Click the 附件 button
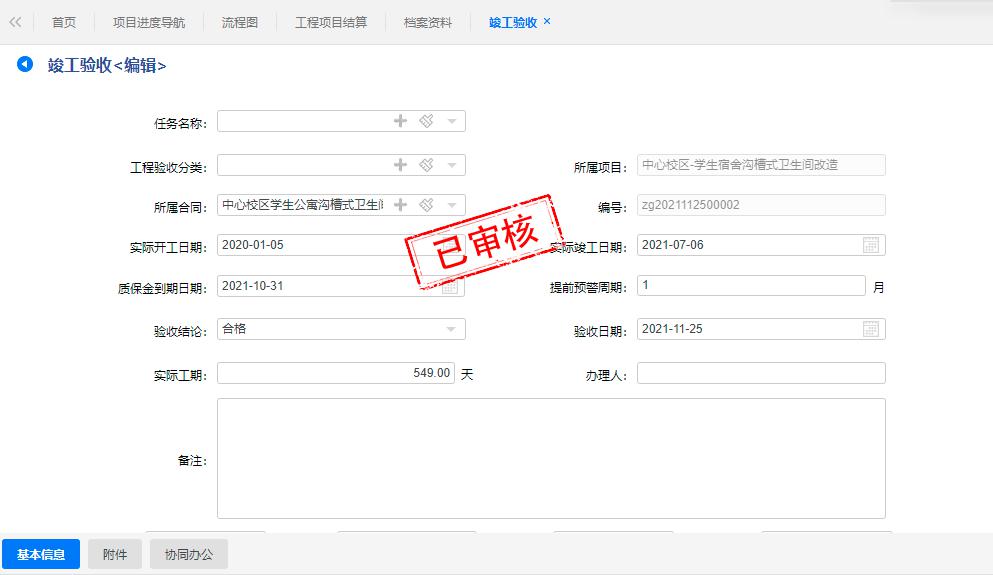 [115, 554]
